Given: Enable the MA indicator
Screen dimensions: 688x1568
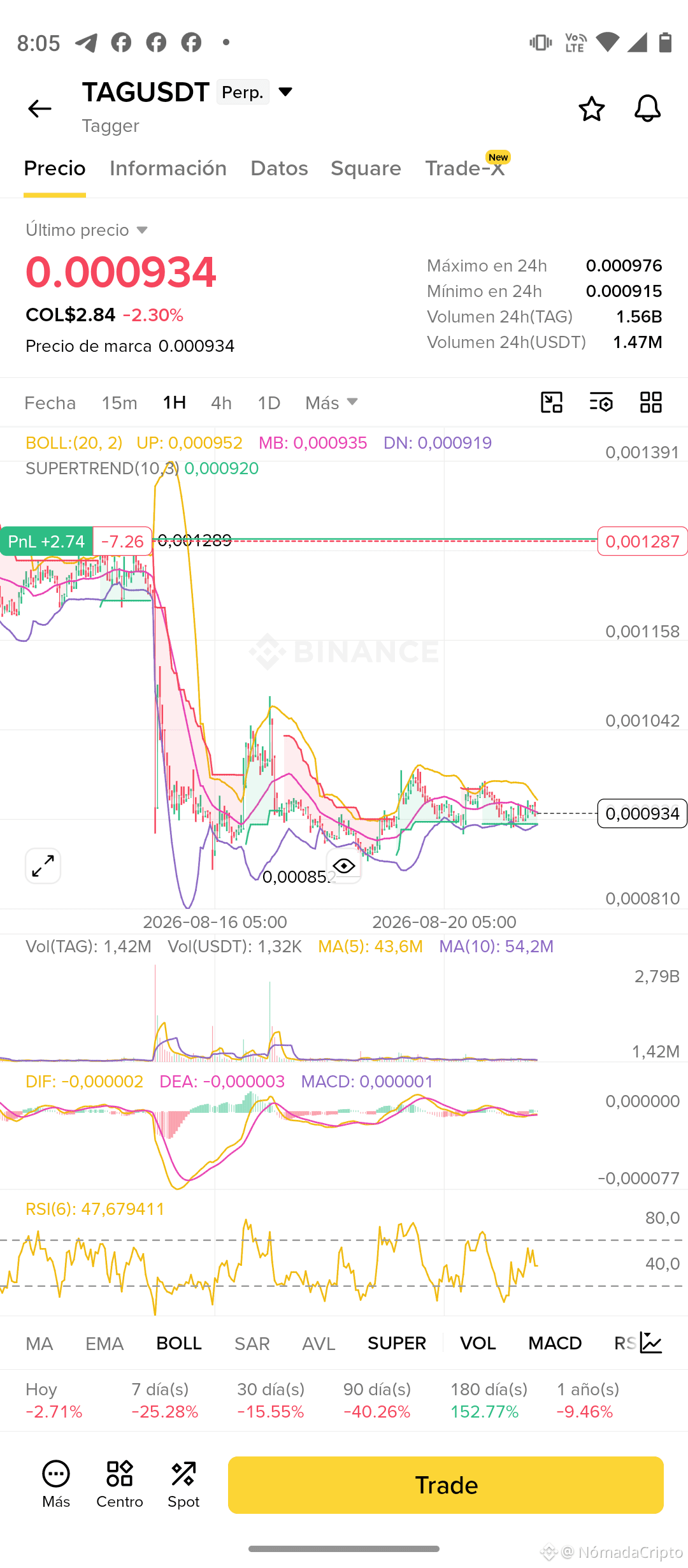Looking at the screenshot, I should [39, 1344].
